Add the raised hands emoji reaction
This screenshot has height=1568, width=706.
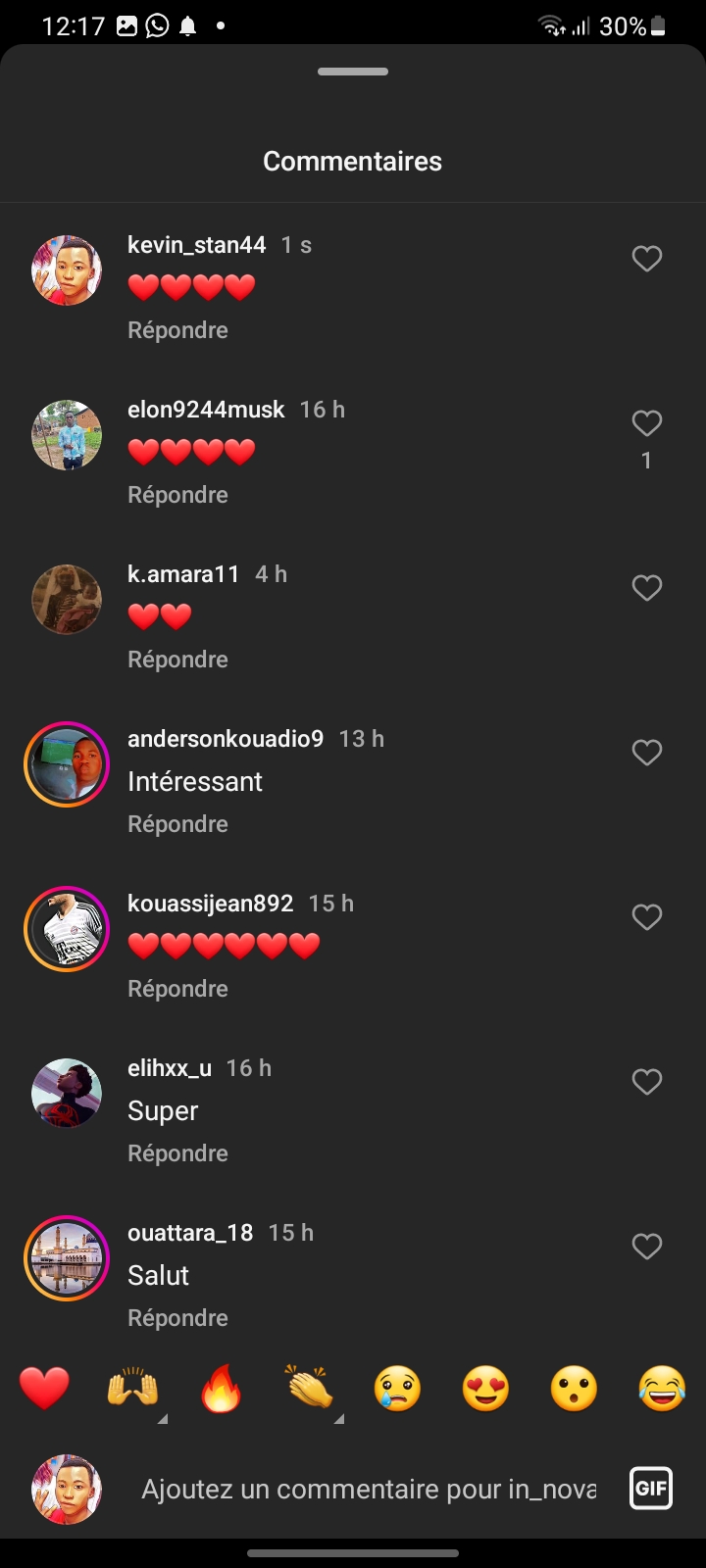point(133,1389)
